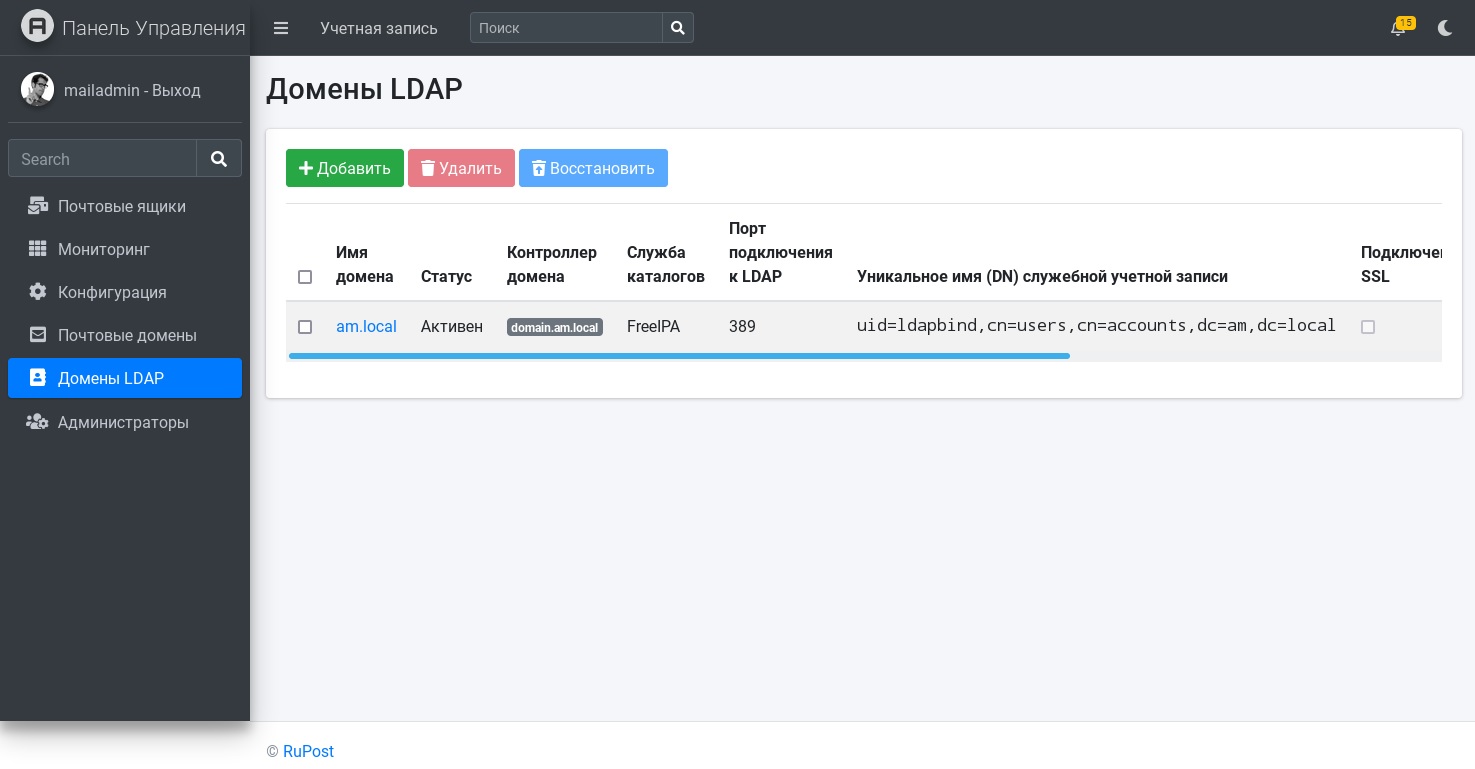Screen dimensions: 1475x769
Task: Check the am.local row checkbox
Action: 305,327
